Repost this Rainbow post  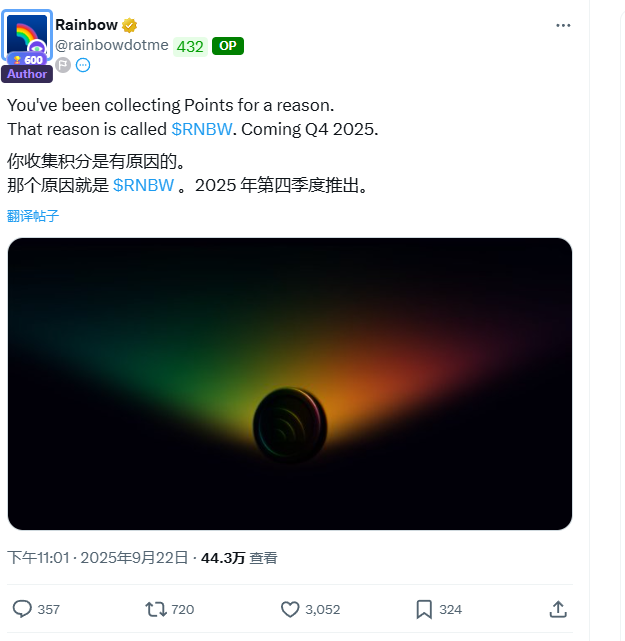pyautogui.click(x=157, y=609)
